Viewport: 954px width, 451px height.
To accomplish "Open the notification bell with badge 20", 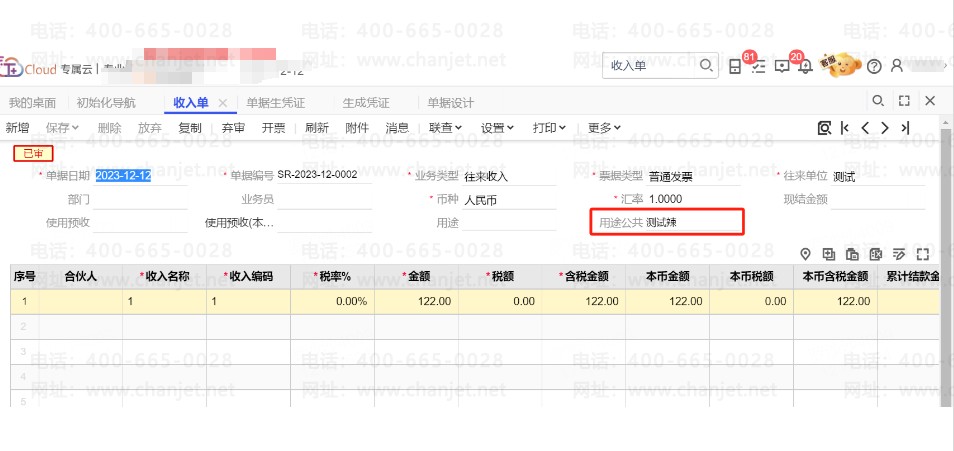I will (806, 66).
